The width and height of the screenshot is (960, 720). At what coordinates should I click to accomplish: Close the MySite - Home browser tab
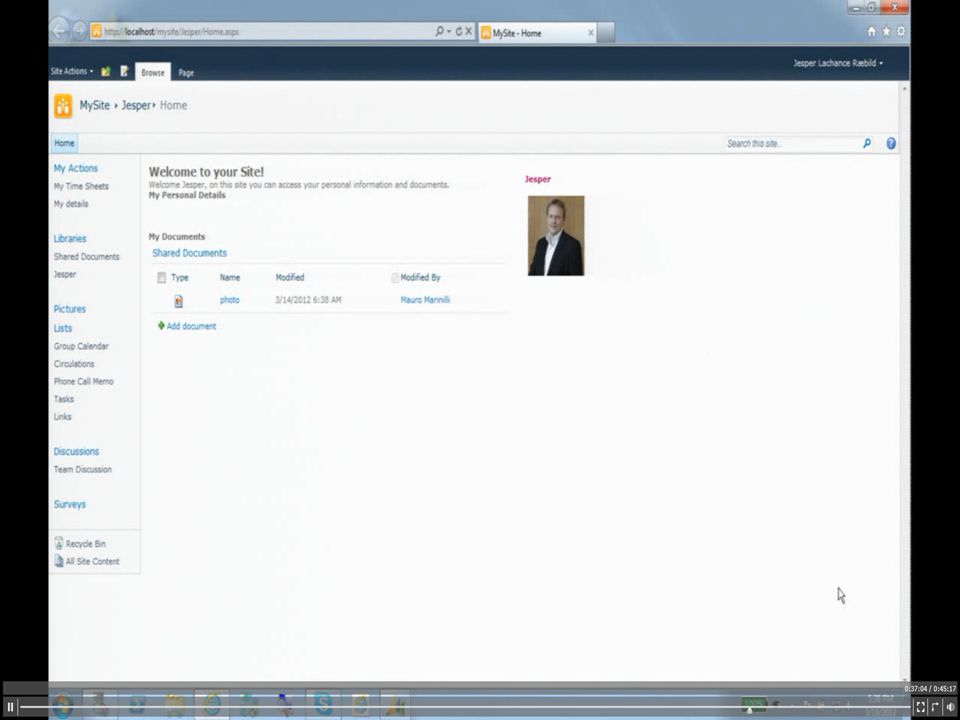[x=591, y=33]
